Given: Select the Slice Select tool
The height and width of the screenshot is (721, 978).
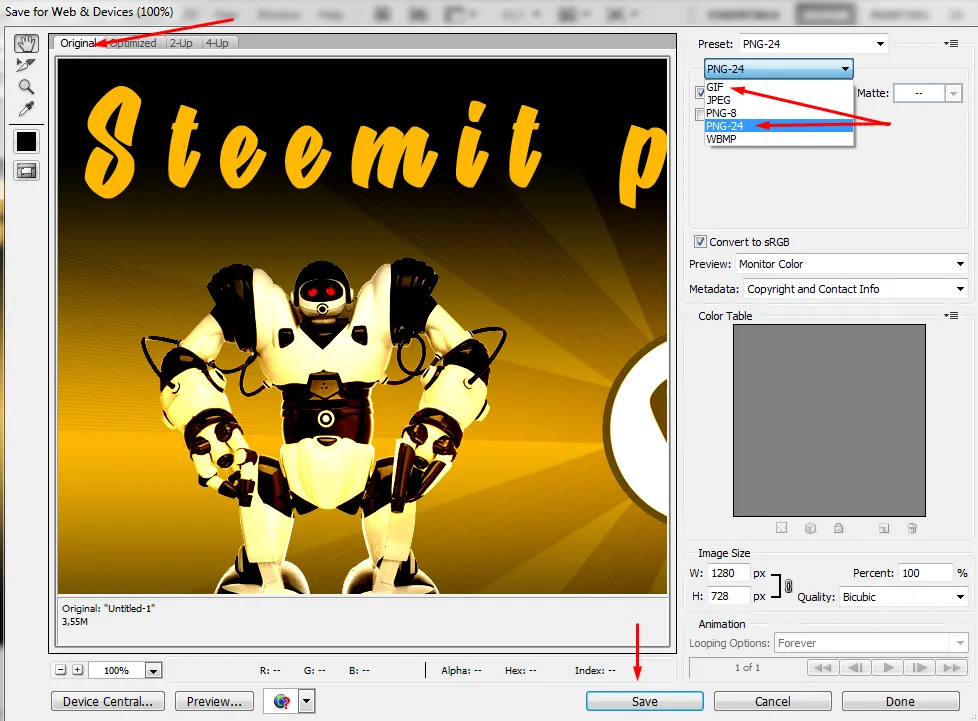Looking at the screenshot, I should [x=26, y=65].
